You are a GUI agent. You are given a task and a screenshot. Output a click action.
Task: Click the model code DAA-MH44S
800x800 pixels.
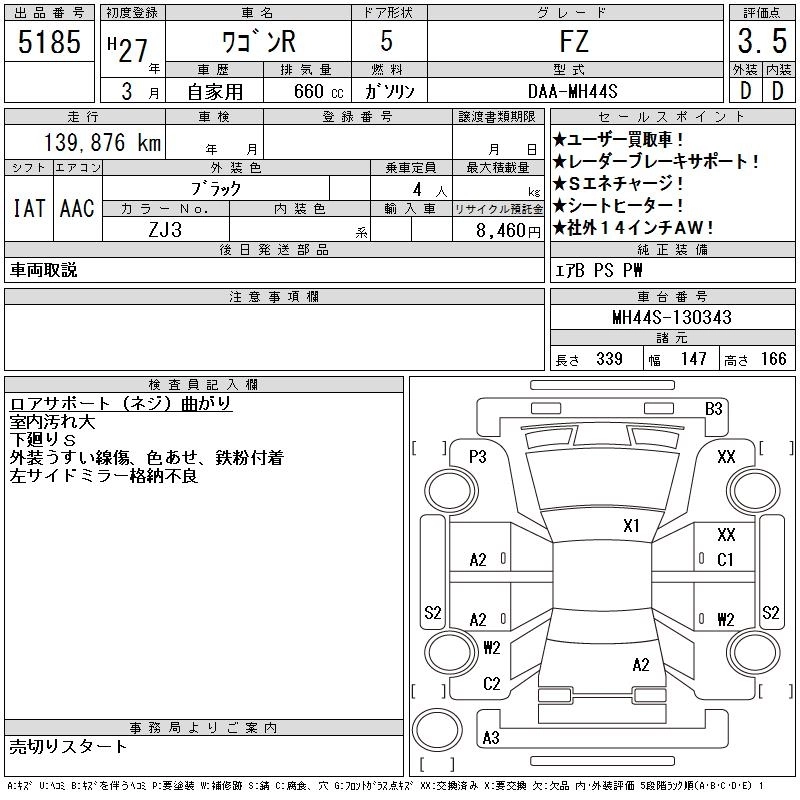click(x=573, y=92)
